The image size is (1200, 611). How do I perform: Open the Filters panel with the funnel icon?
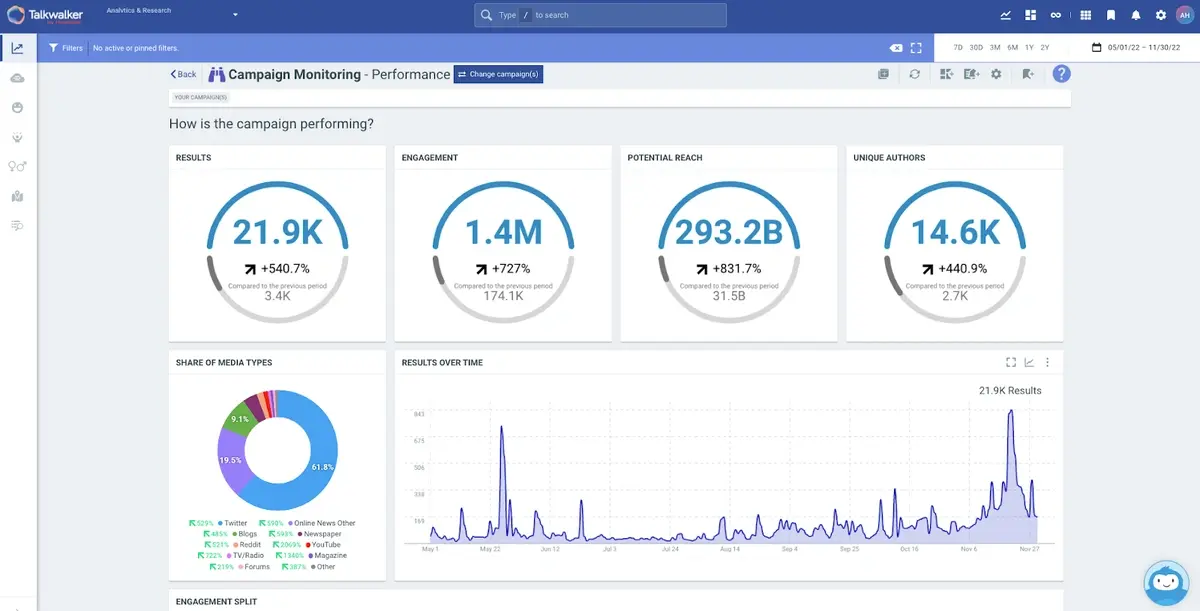coord(52,47)
